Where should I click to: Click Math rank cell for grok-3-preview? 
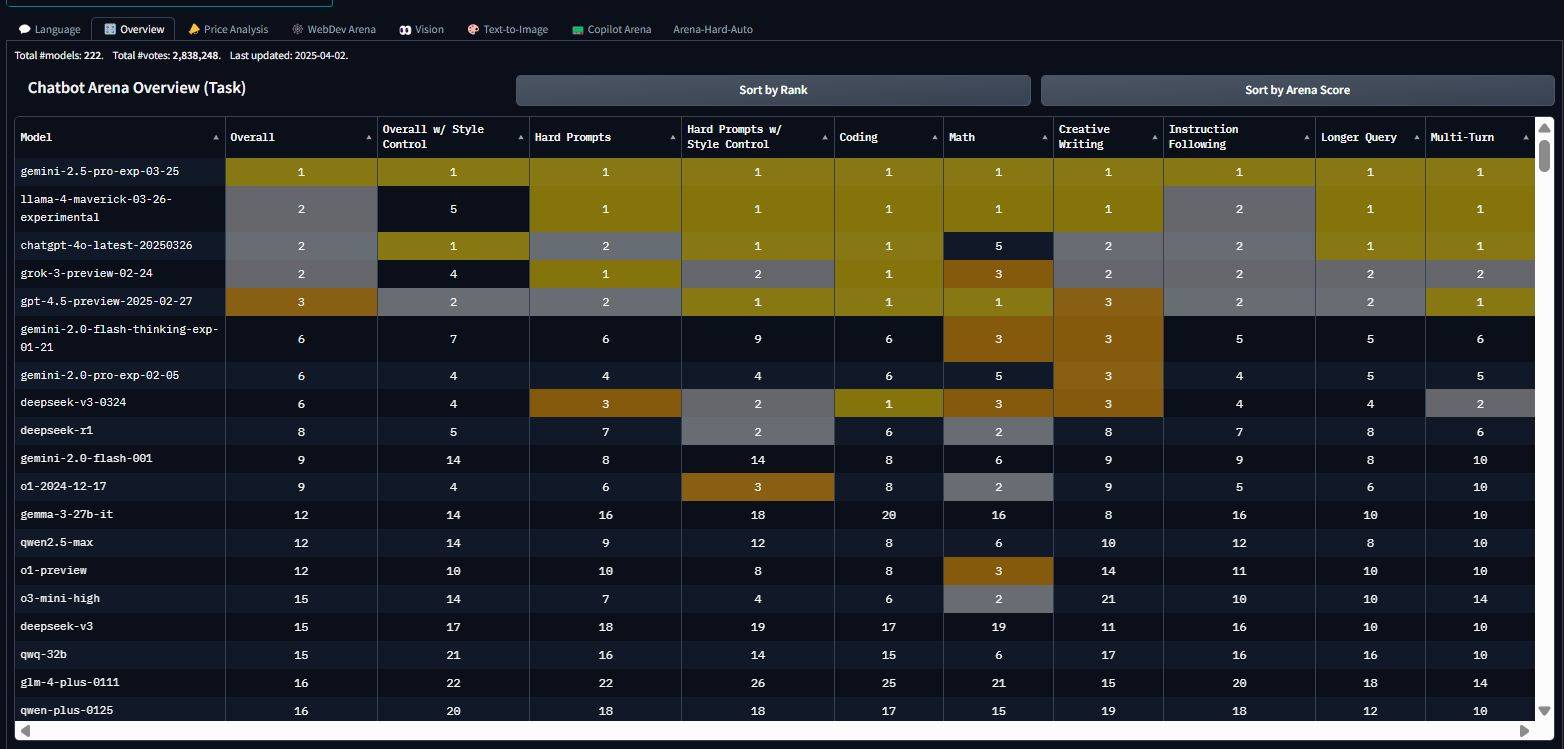coord(998,274)
